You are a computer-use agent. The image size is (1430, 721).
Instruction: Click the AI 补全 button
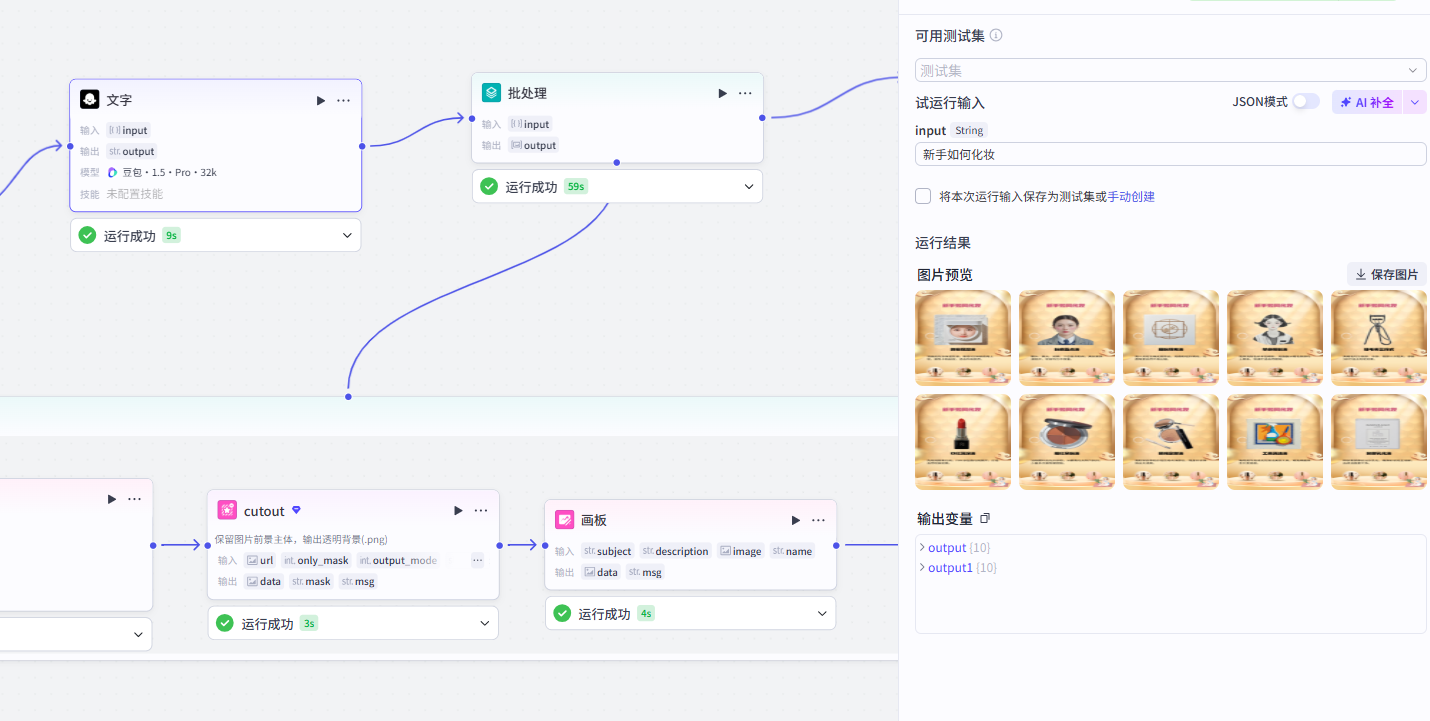[1368, 102]
